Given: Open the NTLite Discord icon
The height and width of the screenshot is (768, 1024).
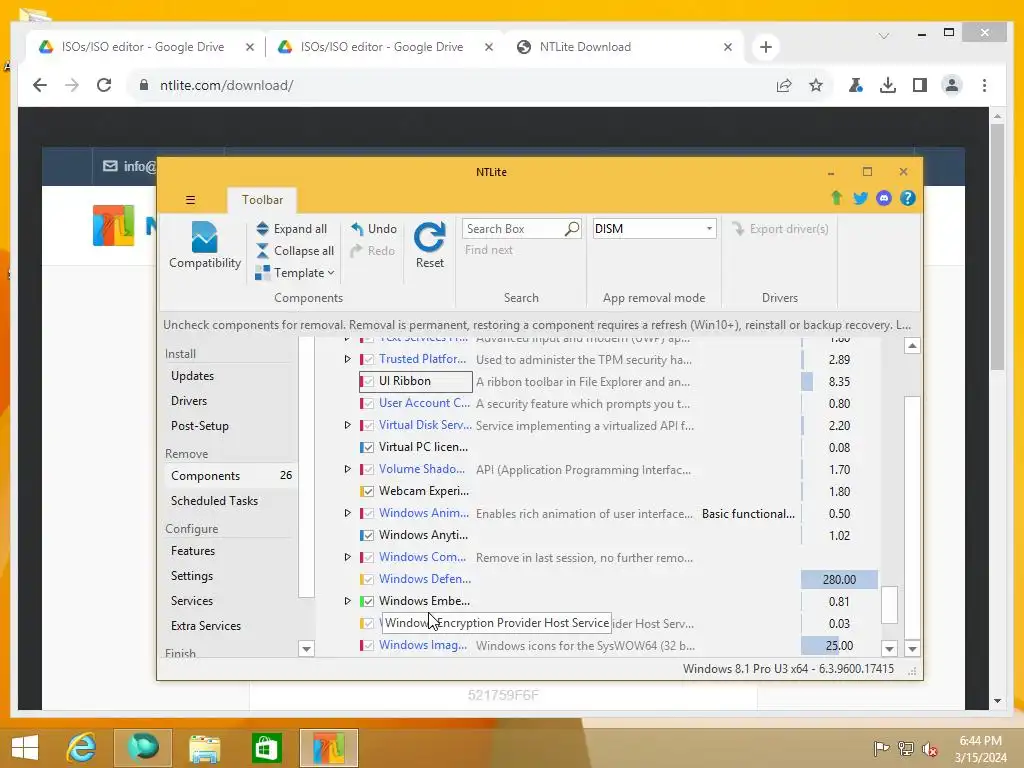Looking at the screenshot, I should (884, 198).
